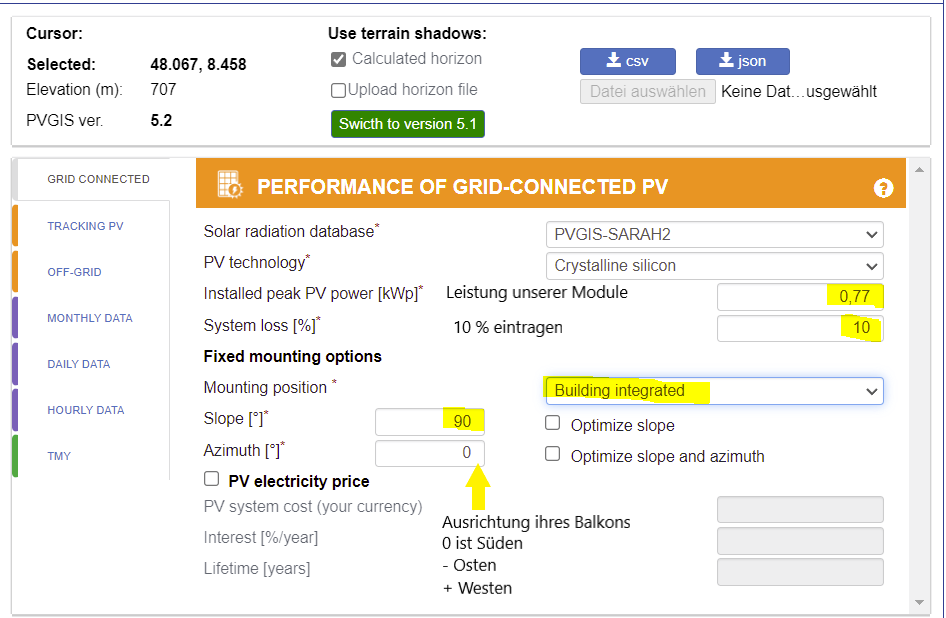Click the Azimuth input field

[430, 453]
